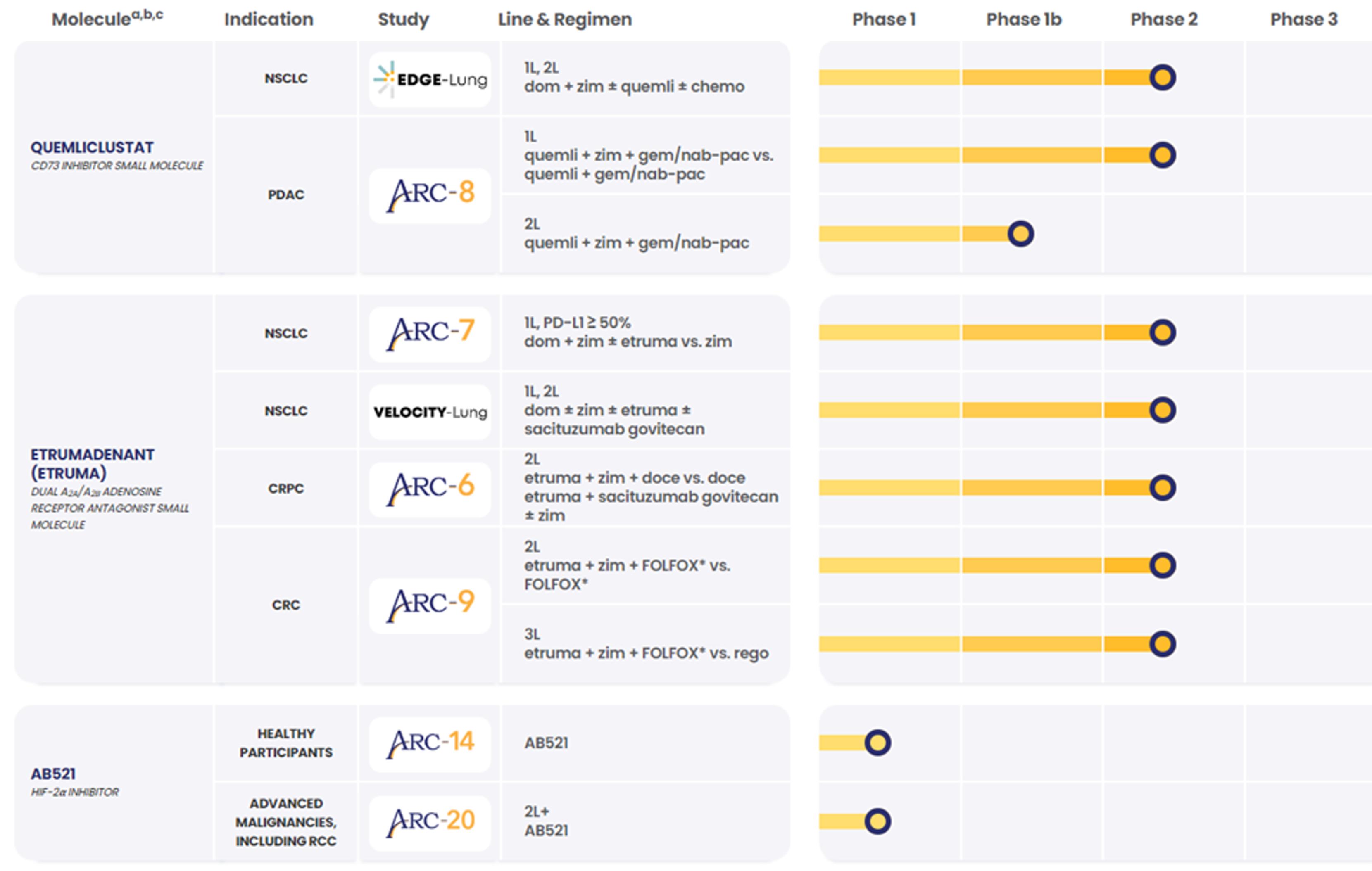
Task: Click the EDGE-Lung study logo
Action: pyautogui.click(x=430, y=80)
